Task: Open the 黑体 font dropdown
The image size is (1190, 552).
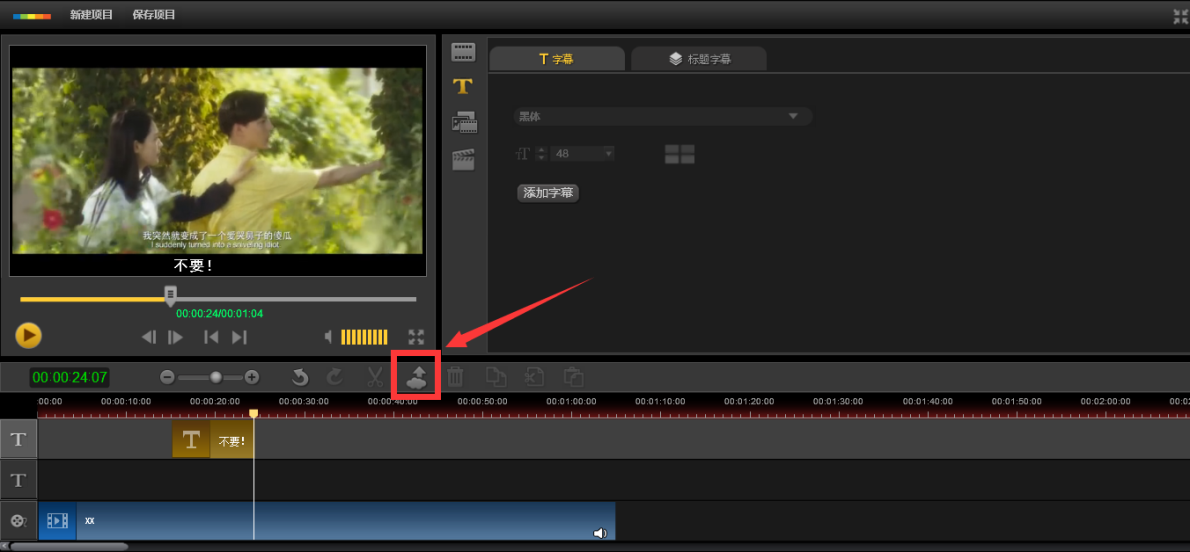Action: pyautogui.click(x=663, y=116)
